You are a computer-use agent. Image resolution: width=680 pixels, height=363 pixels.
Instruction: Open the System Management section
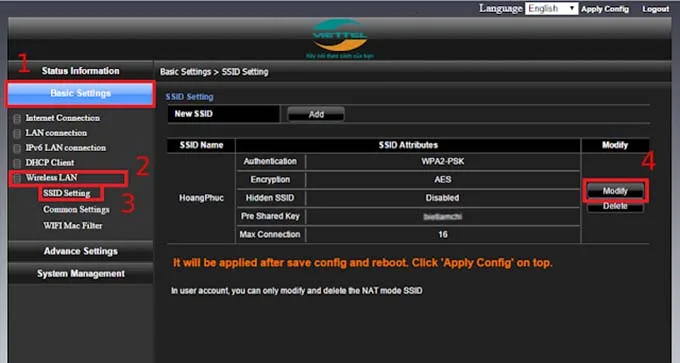click(81, 274)
